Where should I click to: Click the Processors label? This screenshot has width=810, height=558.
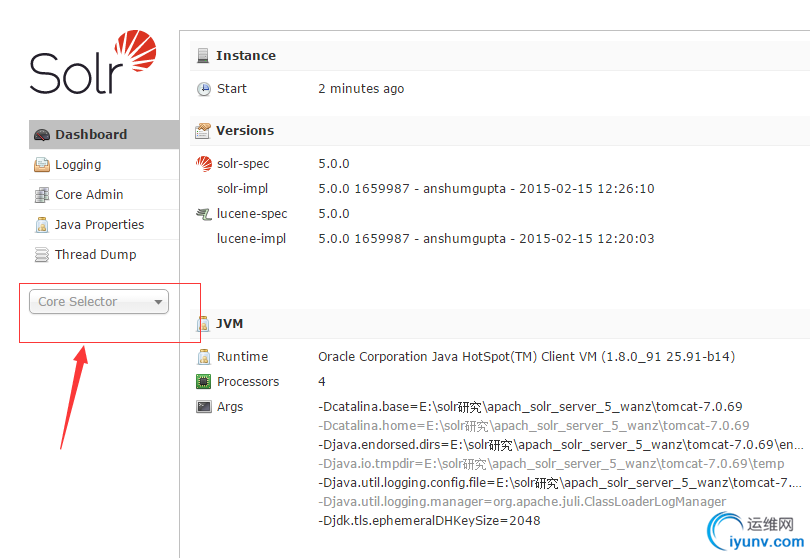coord(248,382)
